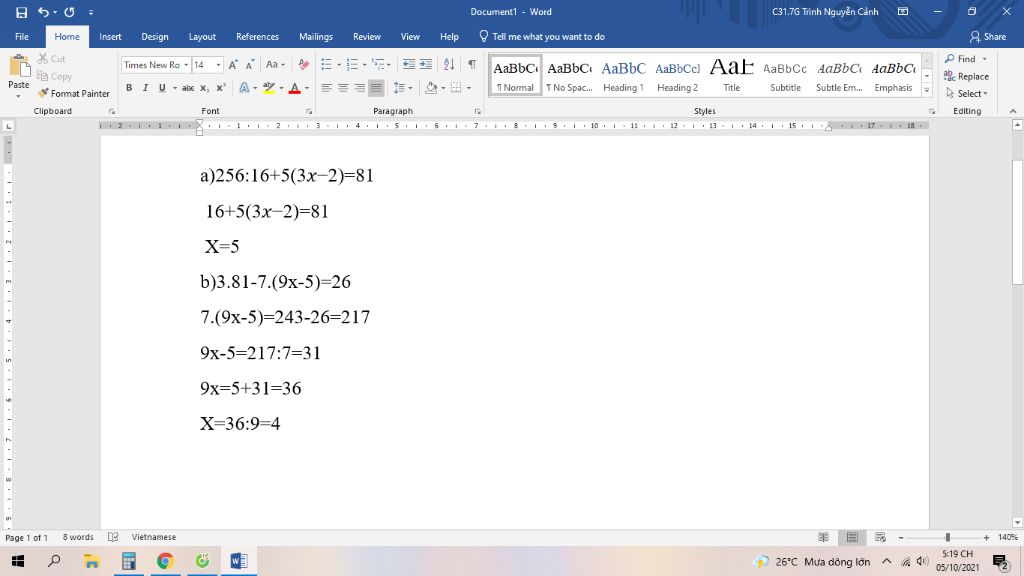Toggle underline formatting
This screenshot has height=576, width=1024.
click(162, 88)
